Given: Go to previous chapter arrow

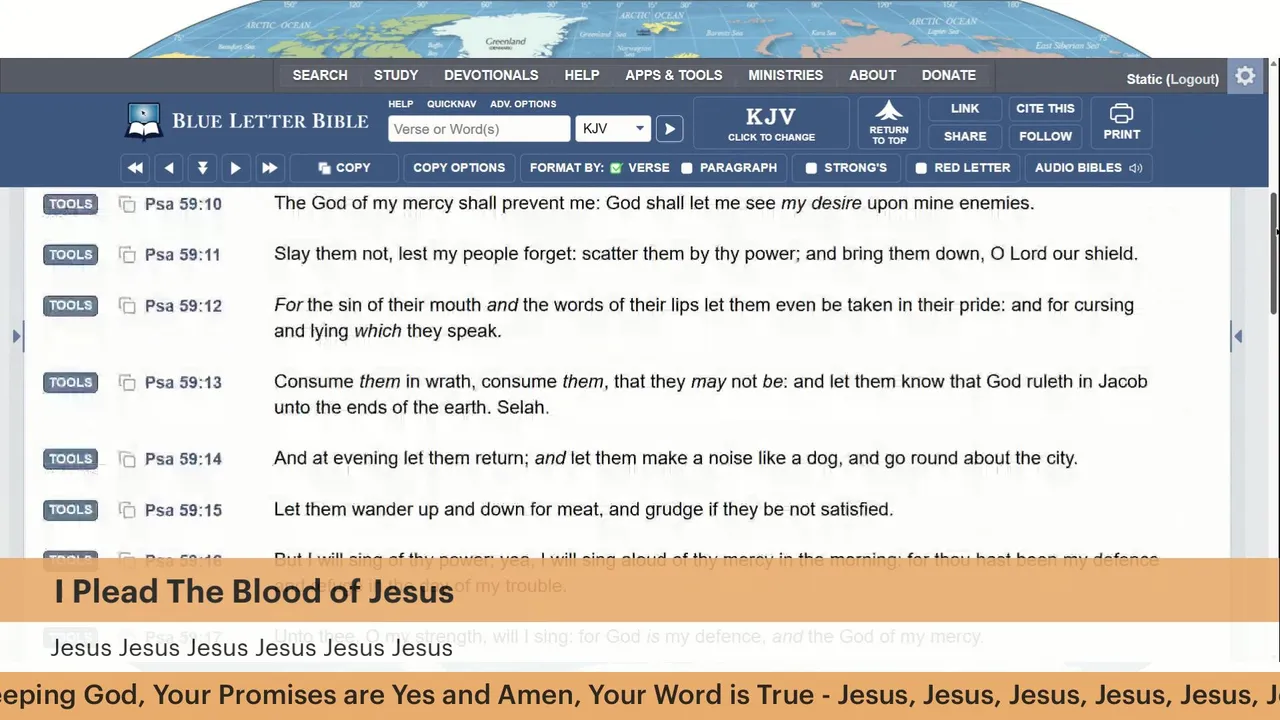Looking at the screenshot, I should click(x=169, y=168).
